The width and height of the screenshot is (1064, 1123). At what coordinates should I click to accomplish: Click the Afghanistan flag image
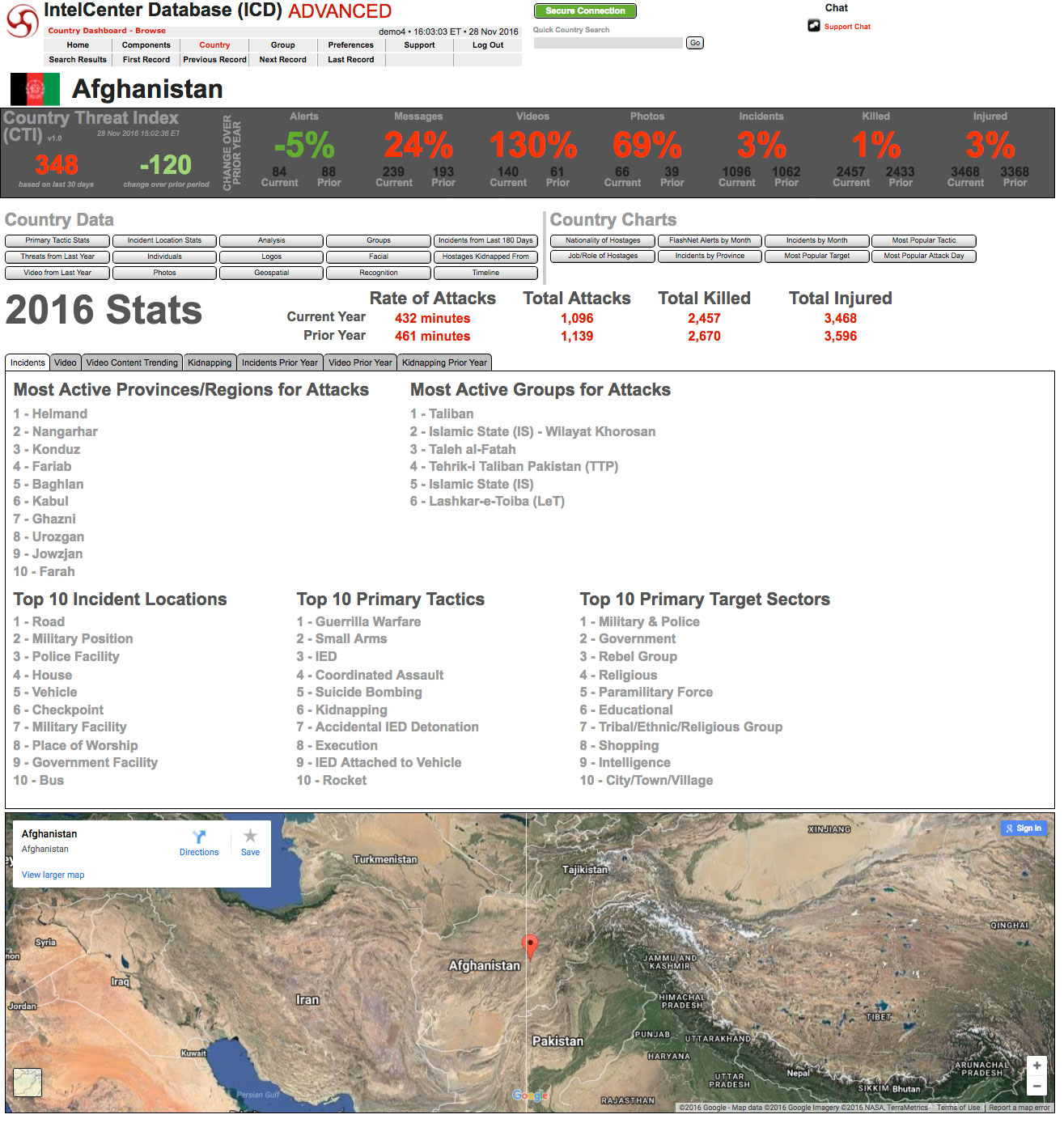tap(35, 89)
